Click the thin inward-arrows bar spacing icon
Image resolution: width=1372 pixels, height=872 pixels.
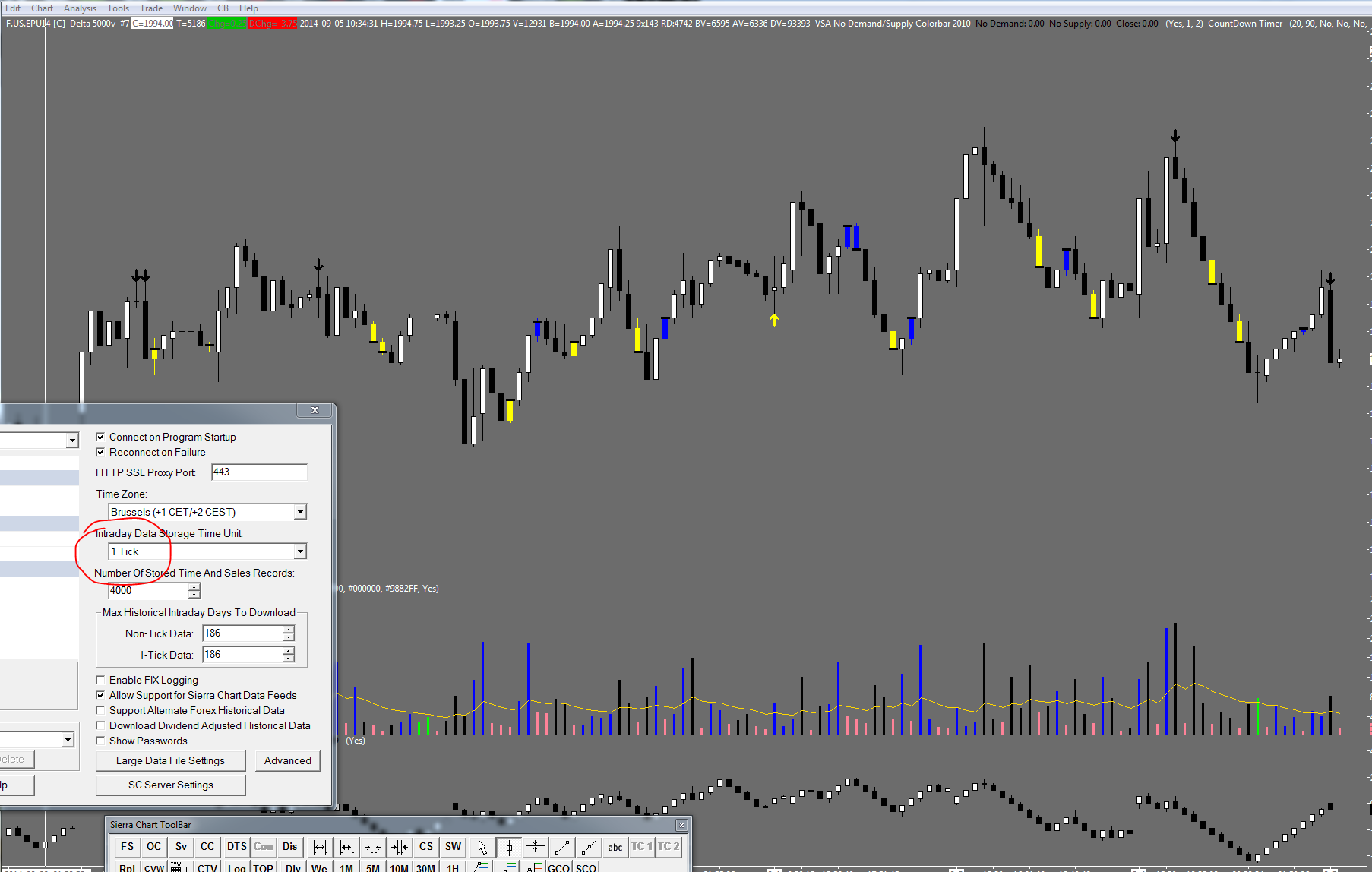click(x=373, y=846)
